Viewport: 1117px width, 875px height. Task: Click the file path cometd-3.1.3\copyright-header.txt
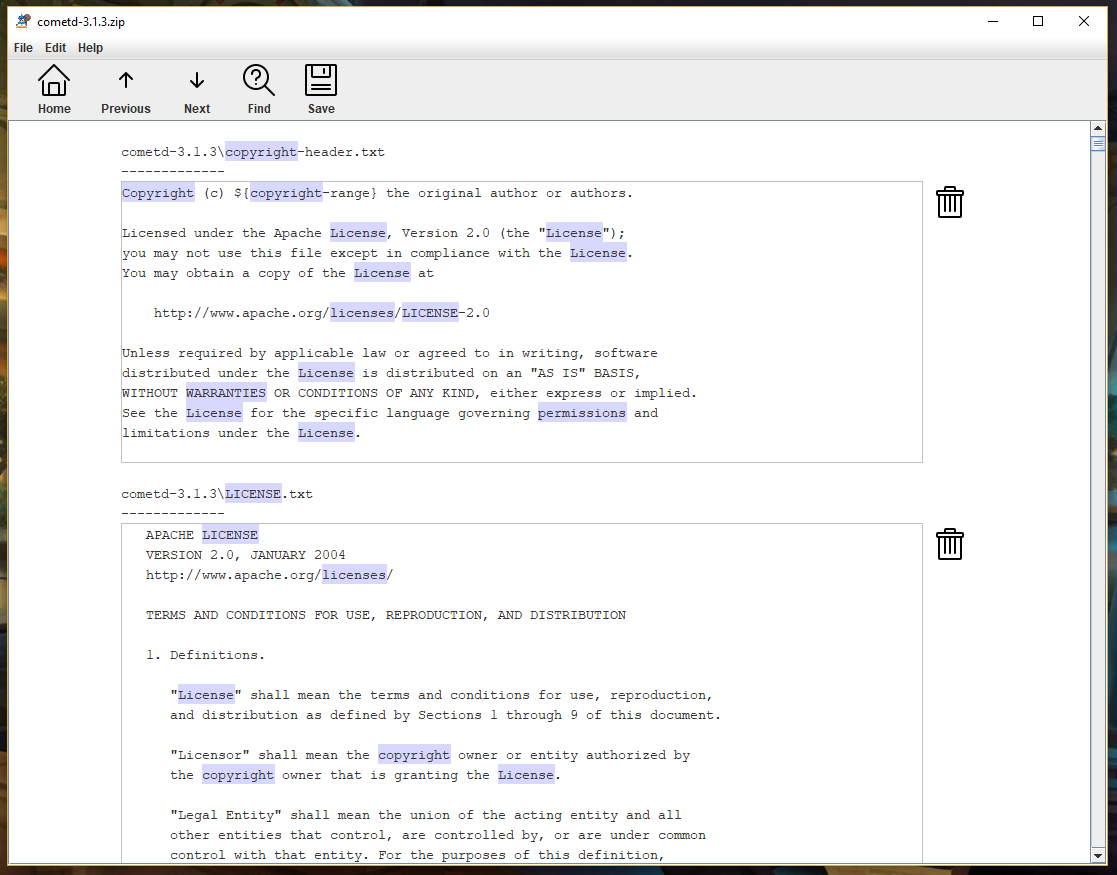click(253, 152)
